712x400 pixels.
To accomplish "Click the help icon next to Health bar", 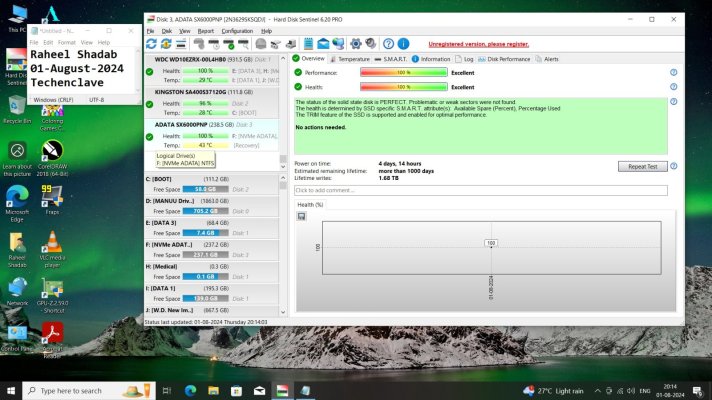I will point(673,87).
